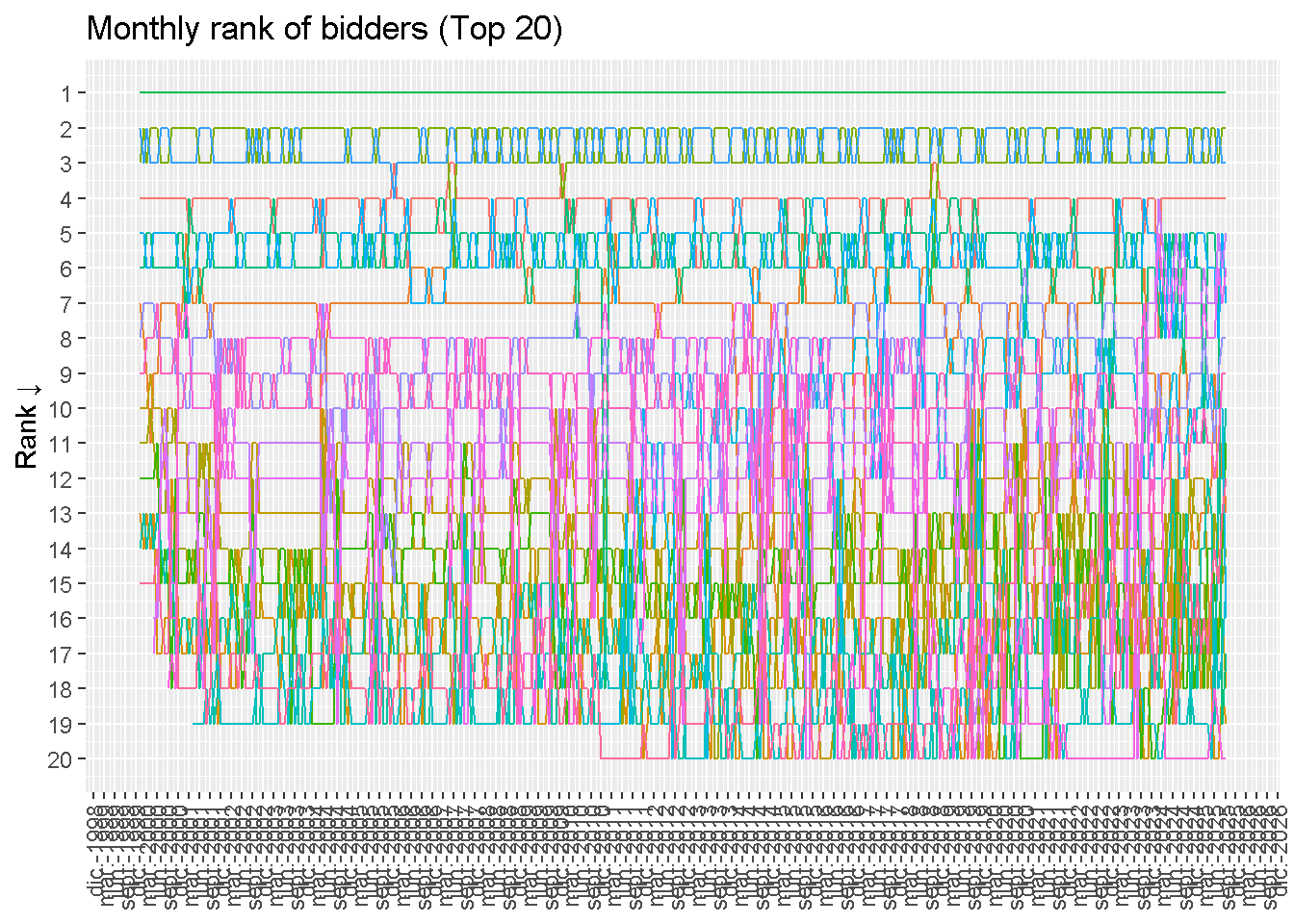The height and width of the screenshot is (924, 1294).
Task: Click the rank 10 axis label
Action: [60, 409]
